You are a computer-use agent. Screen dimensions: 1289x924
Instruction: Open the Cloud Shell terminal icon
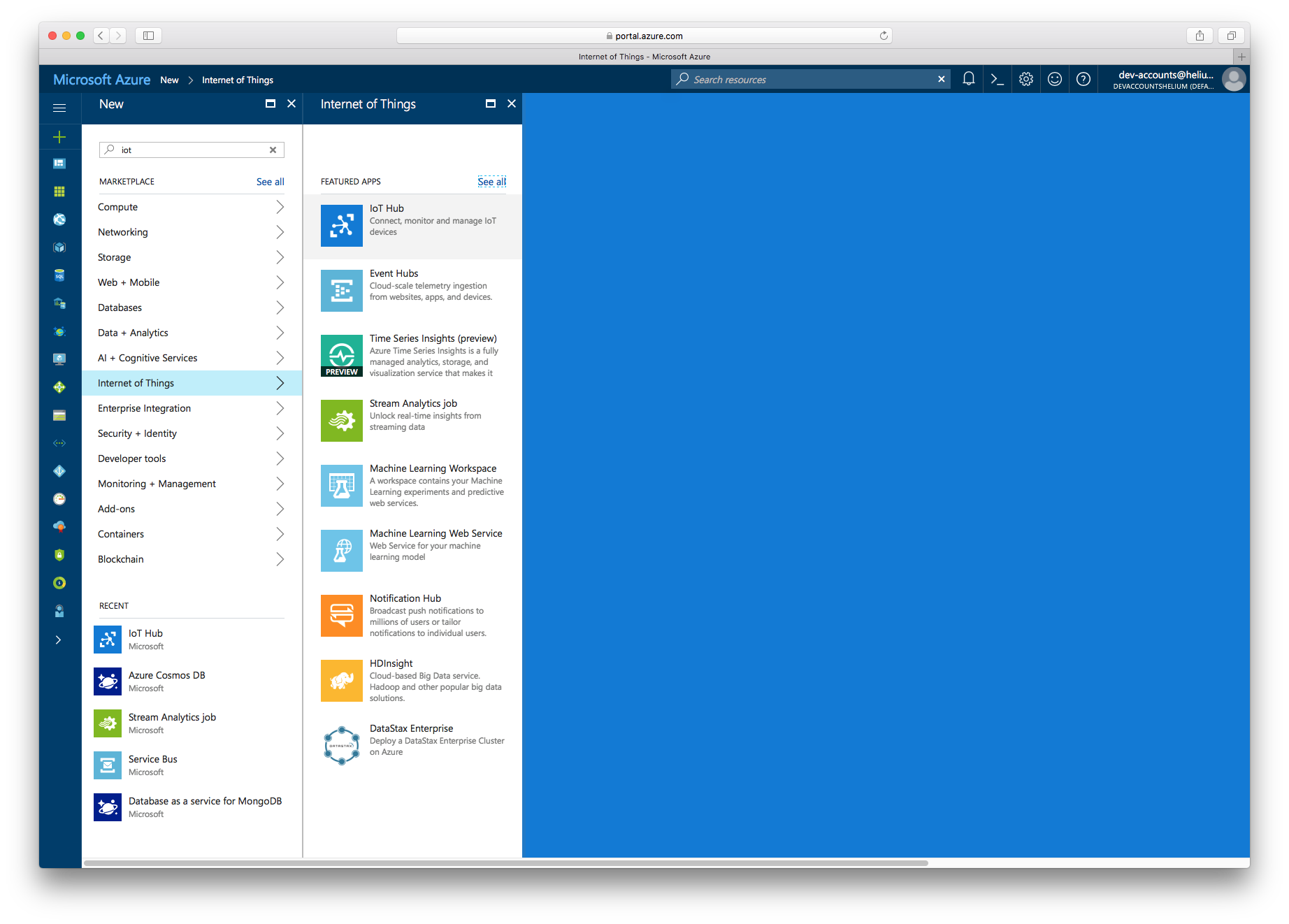pyautogui.click(x=998, y=80)
